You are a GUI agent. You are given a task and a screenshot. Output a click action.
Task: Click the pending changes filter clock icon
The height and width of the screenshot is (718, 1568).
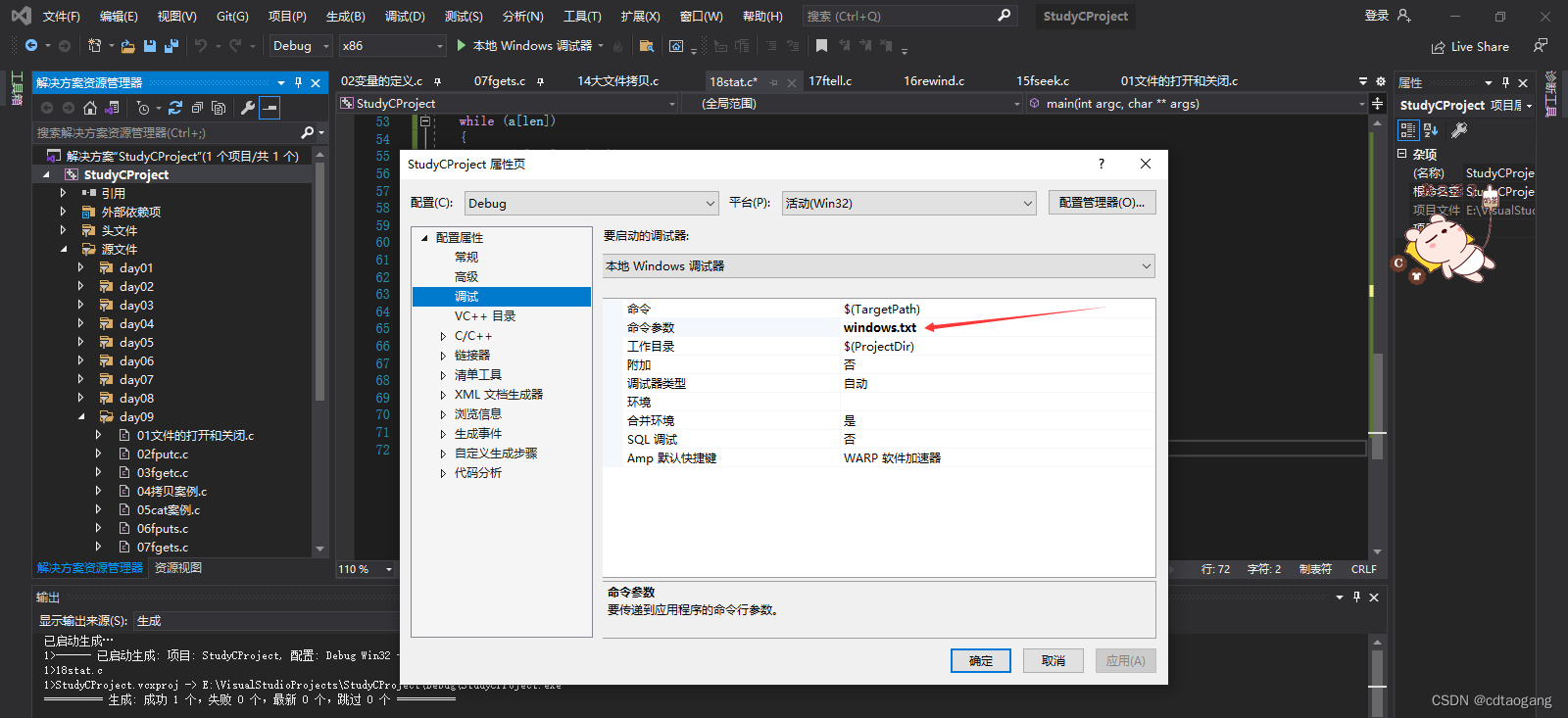[x=143, y=108]
